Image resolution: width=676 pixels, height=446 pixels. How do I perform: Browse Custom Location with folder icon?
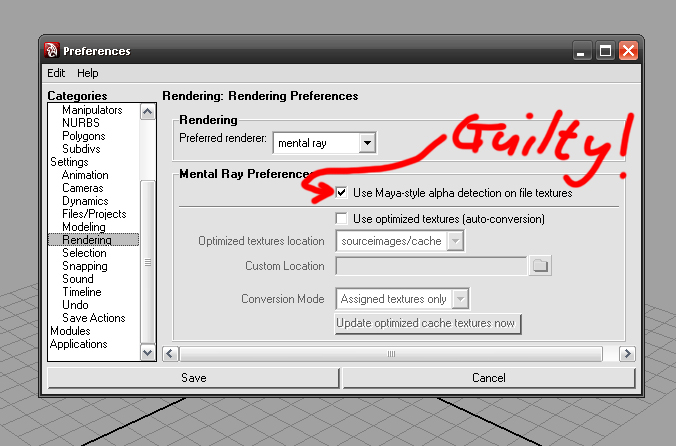(x=540, y=265)
